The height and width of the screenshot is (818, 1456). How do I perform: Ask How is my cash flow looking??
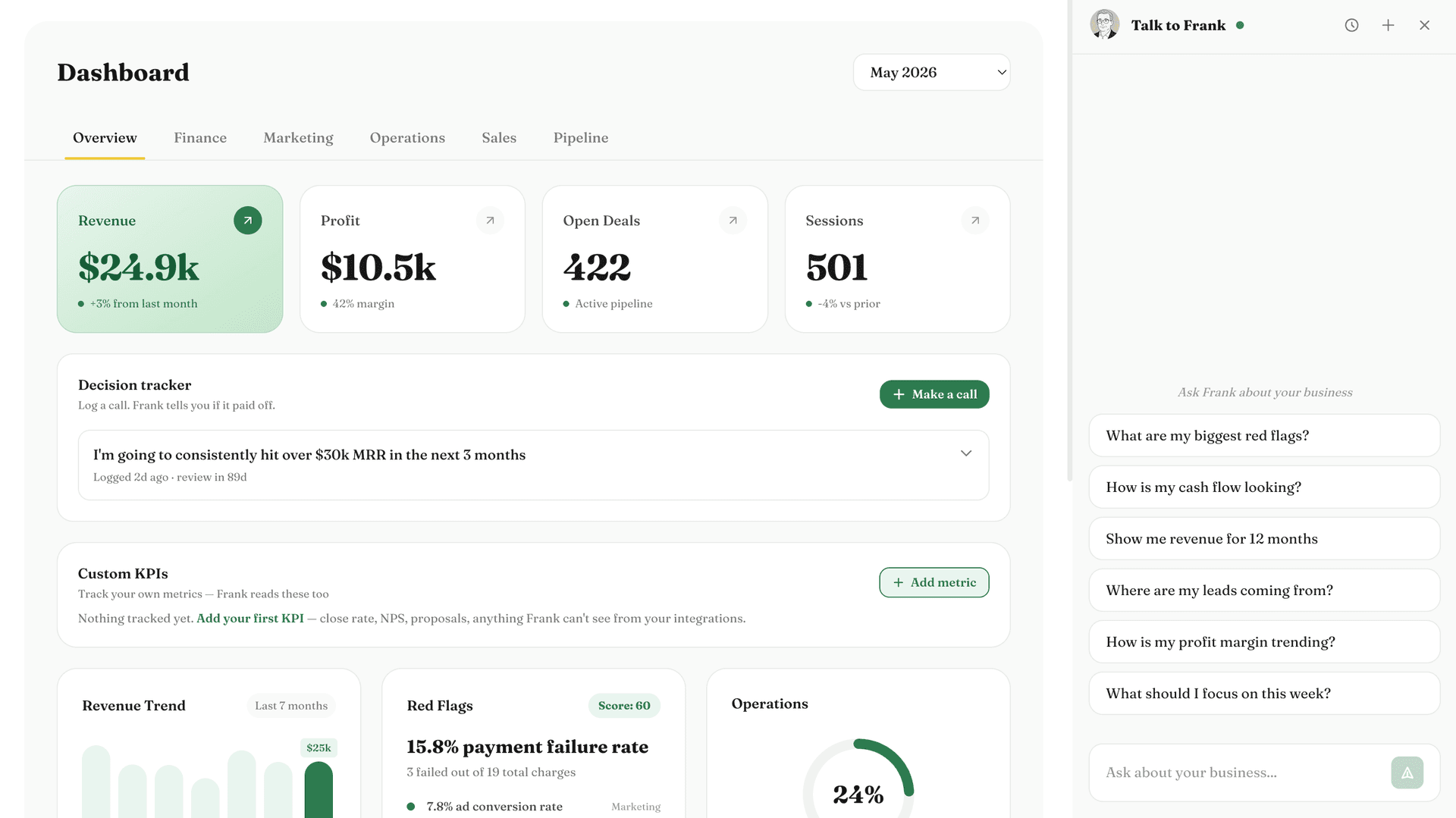1264,487
